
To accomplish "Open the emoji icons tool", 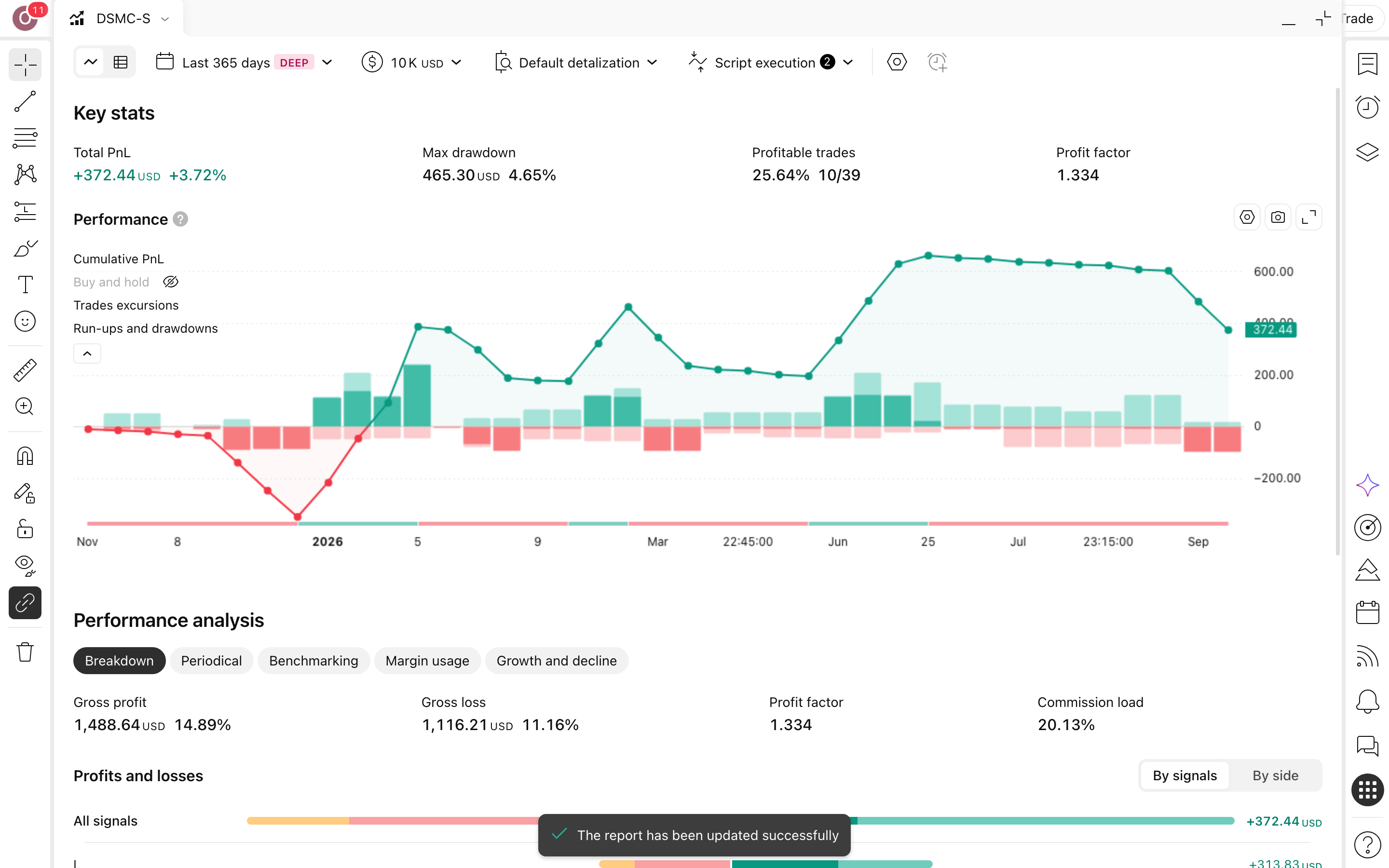I will coord(25,322).
